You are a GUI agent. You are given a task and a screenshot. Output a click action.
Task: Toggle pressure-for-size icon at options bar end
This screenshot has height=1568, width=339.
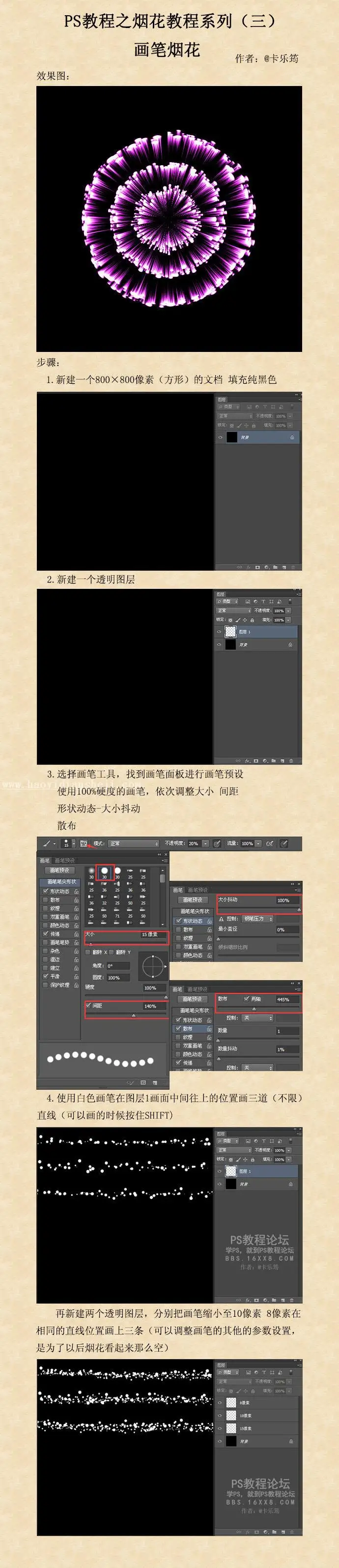tap(283, 843)
